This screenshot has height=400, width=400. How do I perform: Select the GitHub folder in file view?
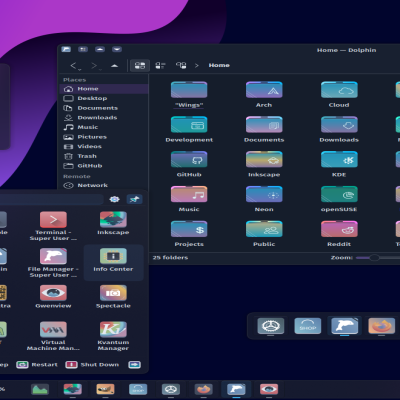point(189,159)
